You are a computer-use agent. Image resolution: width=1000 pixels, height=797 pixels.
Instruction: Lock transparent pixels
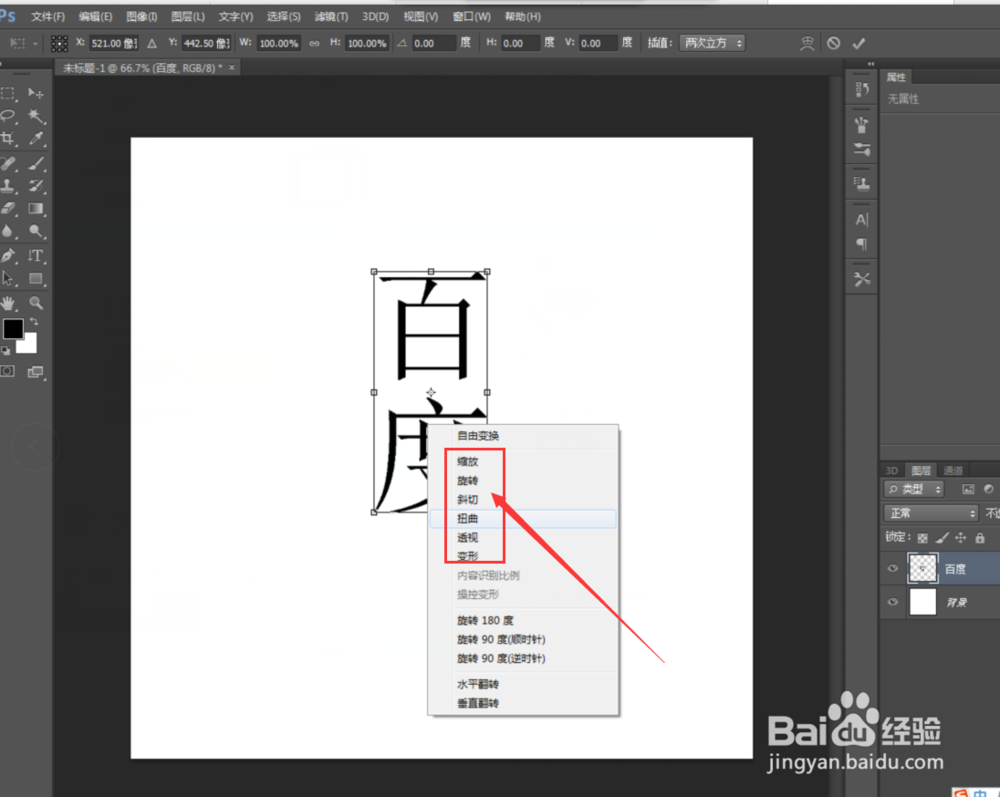[922, 538]
